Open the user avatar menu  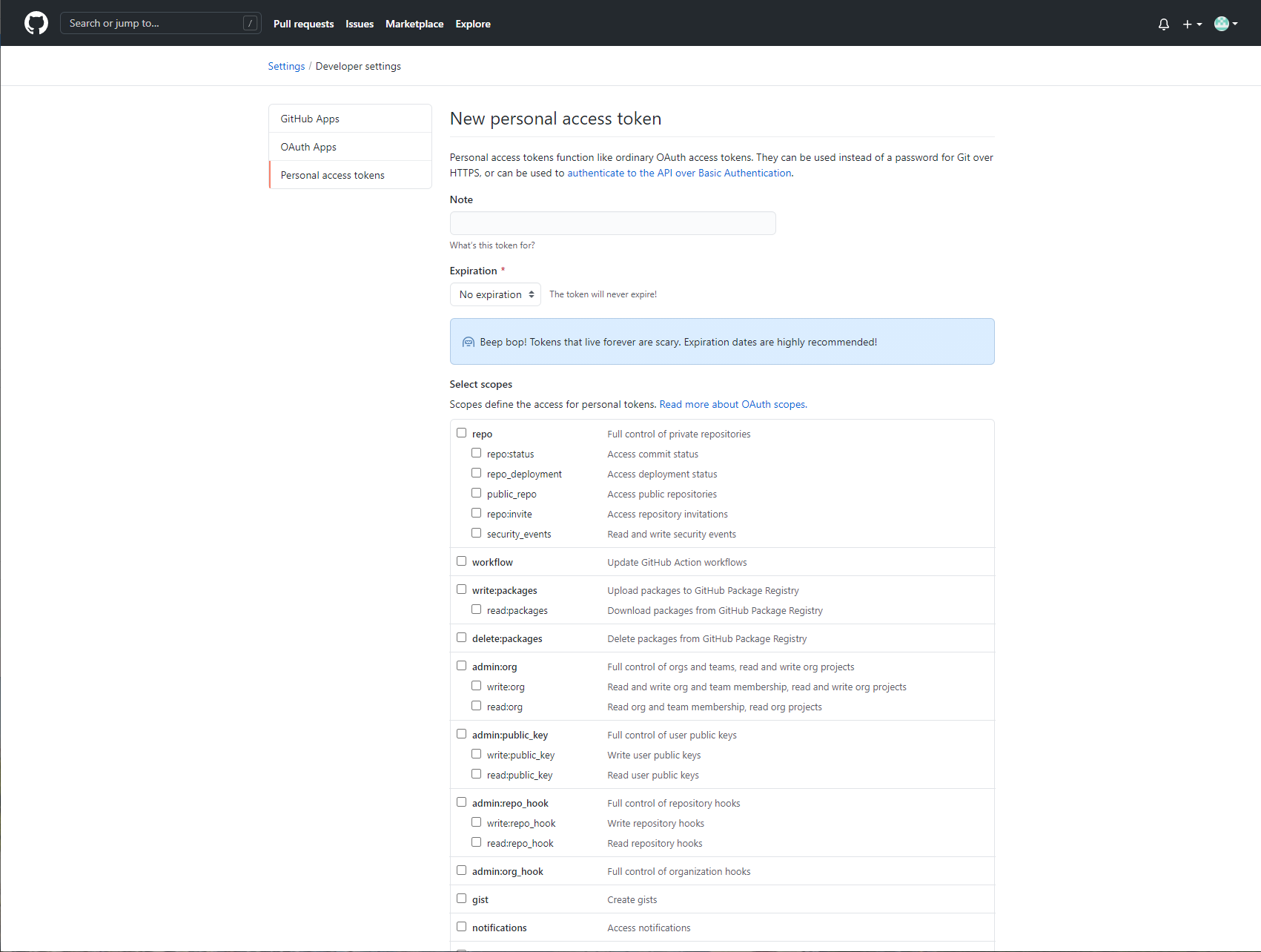click(1226, 24)
